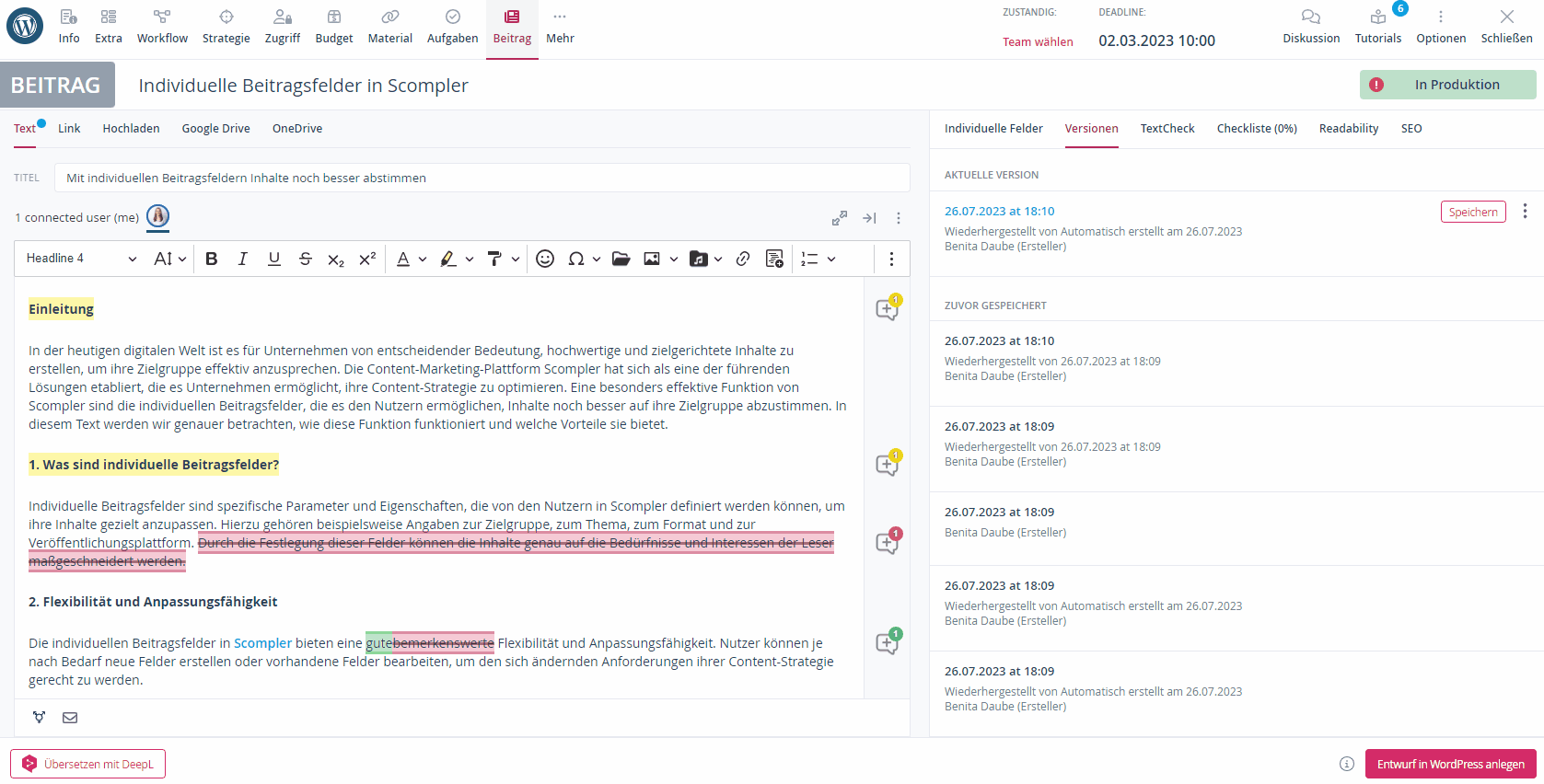Click the insert link chain icon
The image size is (1544, 784).
[743, 259]
